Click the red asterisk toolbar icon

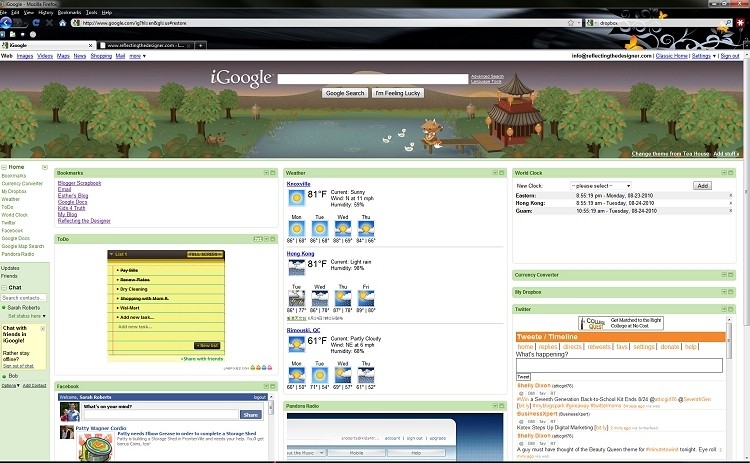pos(742,22)
